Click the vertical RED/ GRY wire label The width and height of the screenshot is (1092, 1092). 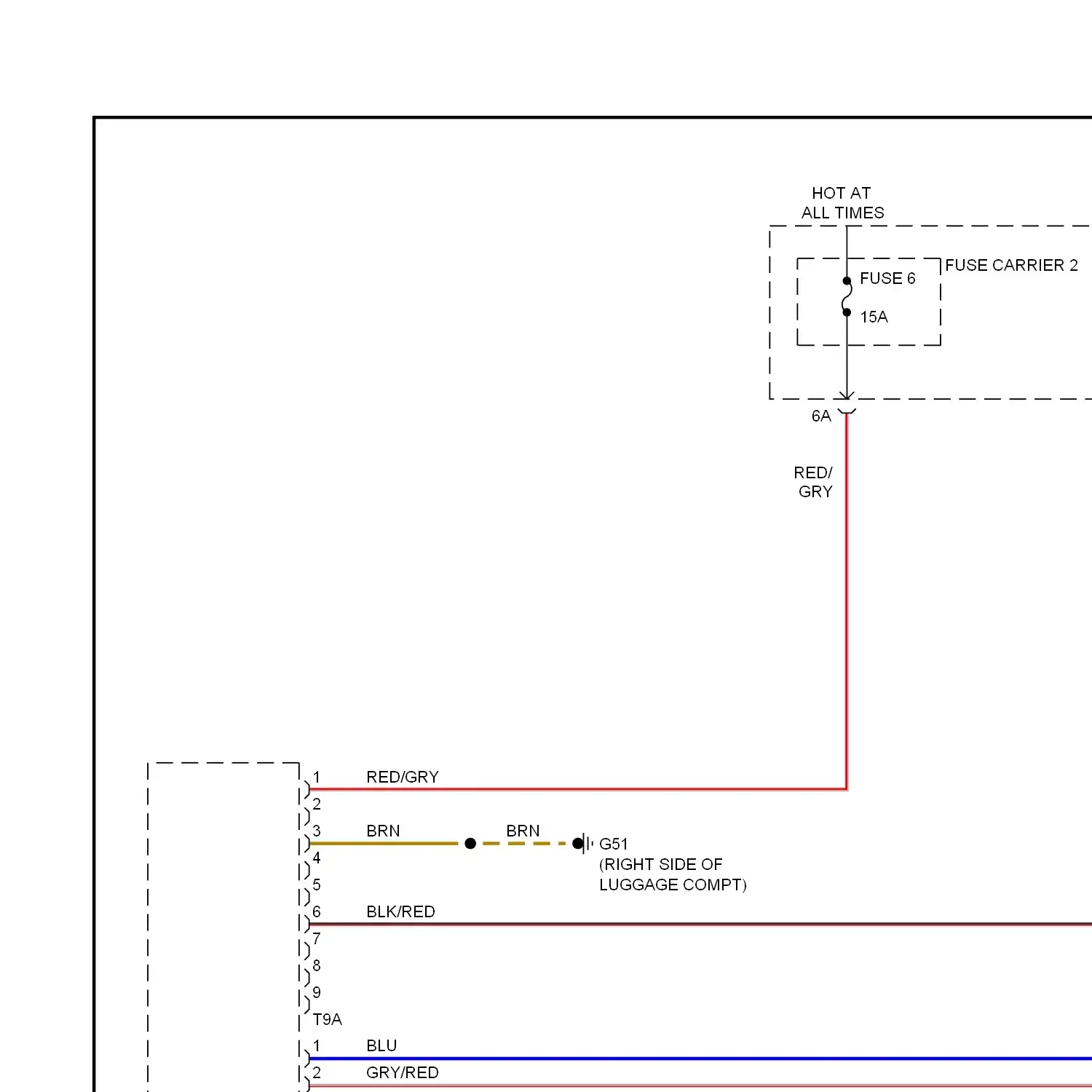click(x=814, y=482)
